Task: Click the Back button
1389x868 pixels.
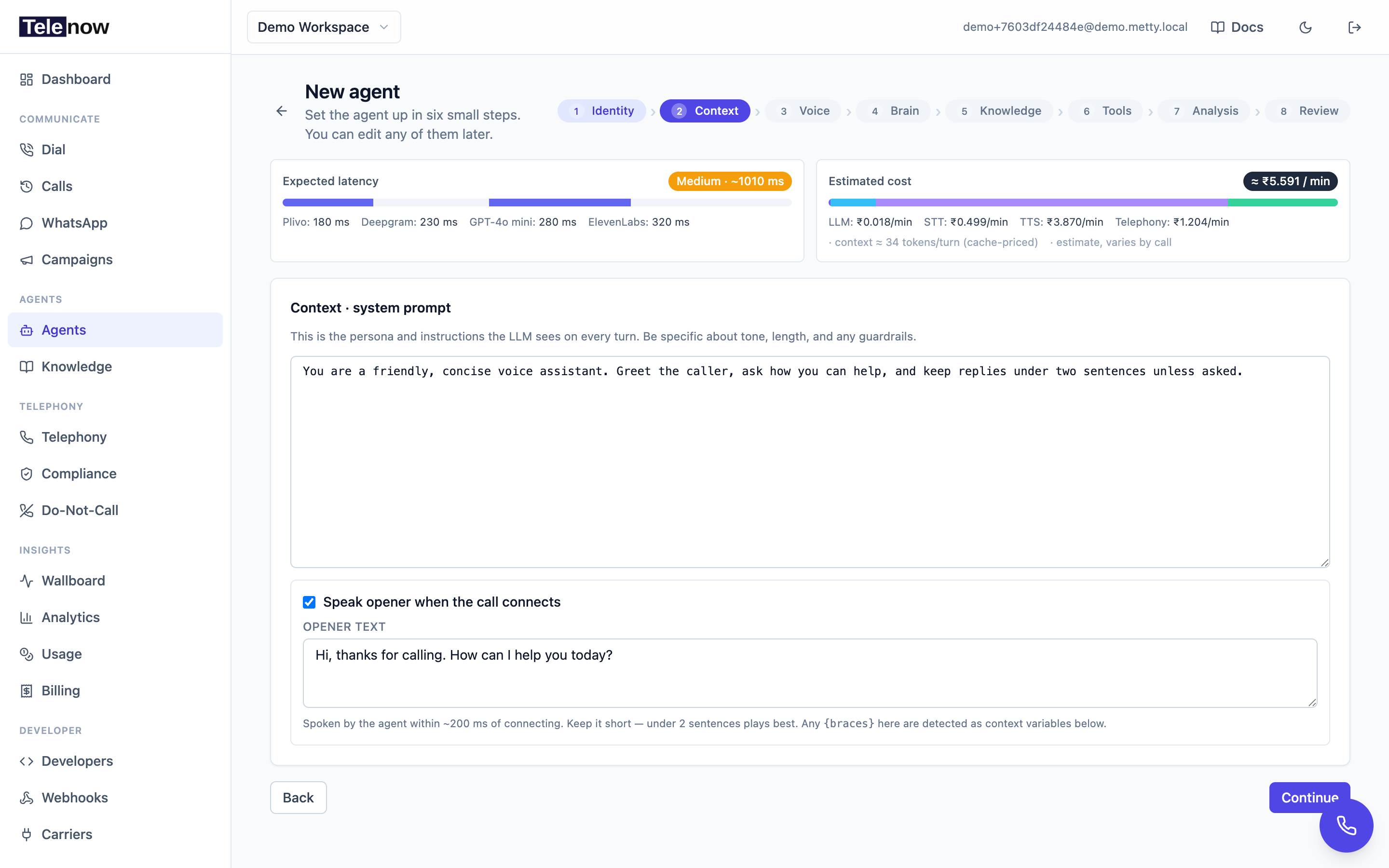Action: point(299,798)
